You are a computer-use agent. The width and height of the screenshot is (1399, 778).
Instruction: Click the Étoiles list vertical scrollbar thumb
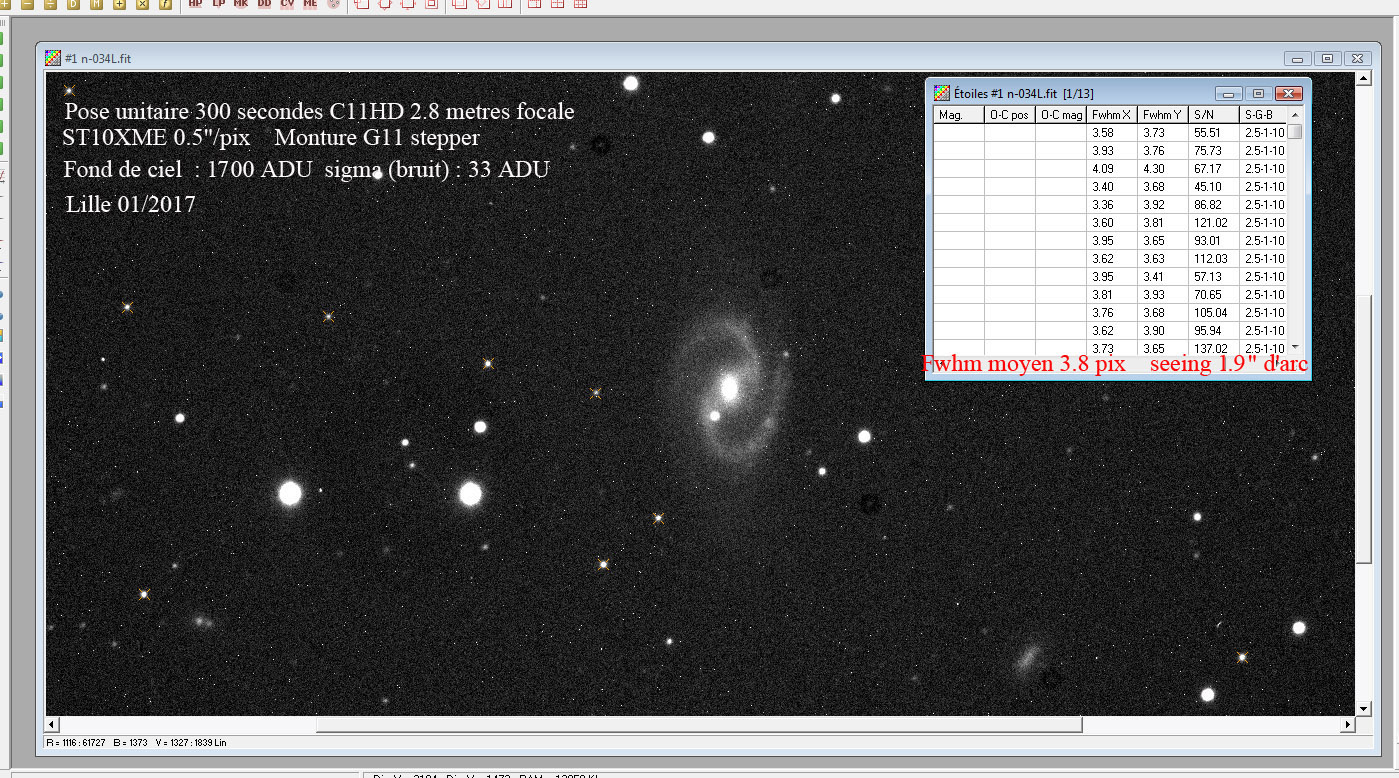click(x=1296, y=130)
